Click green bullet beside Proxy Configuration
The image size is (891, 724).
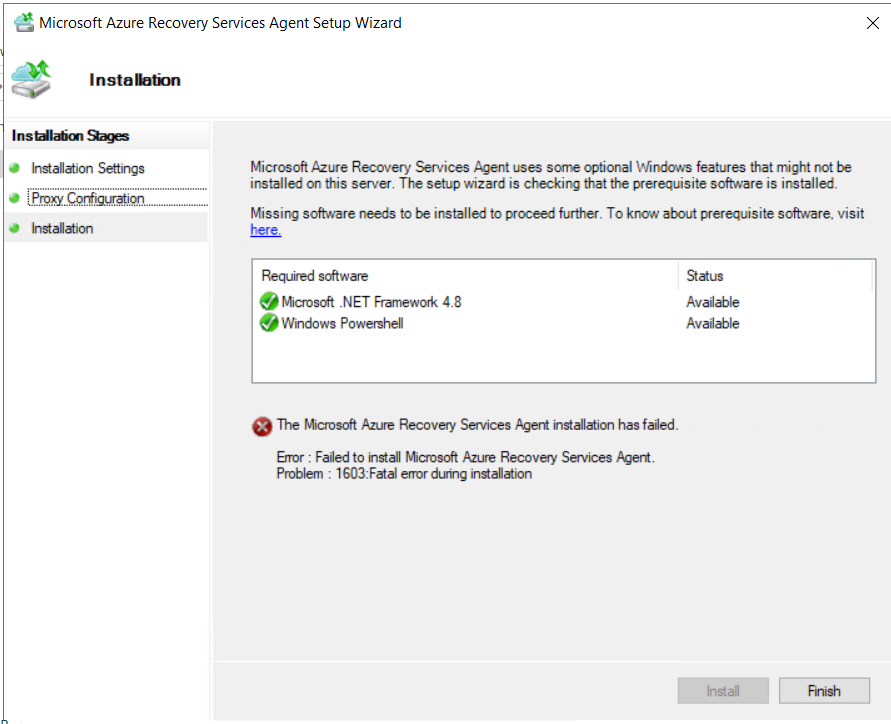click(15, 198)
